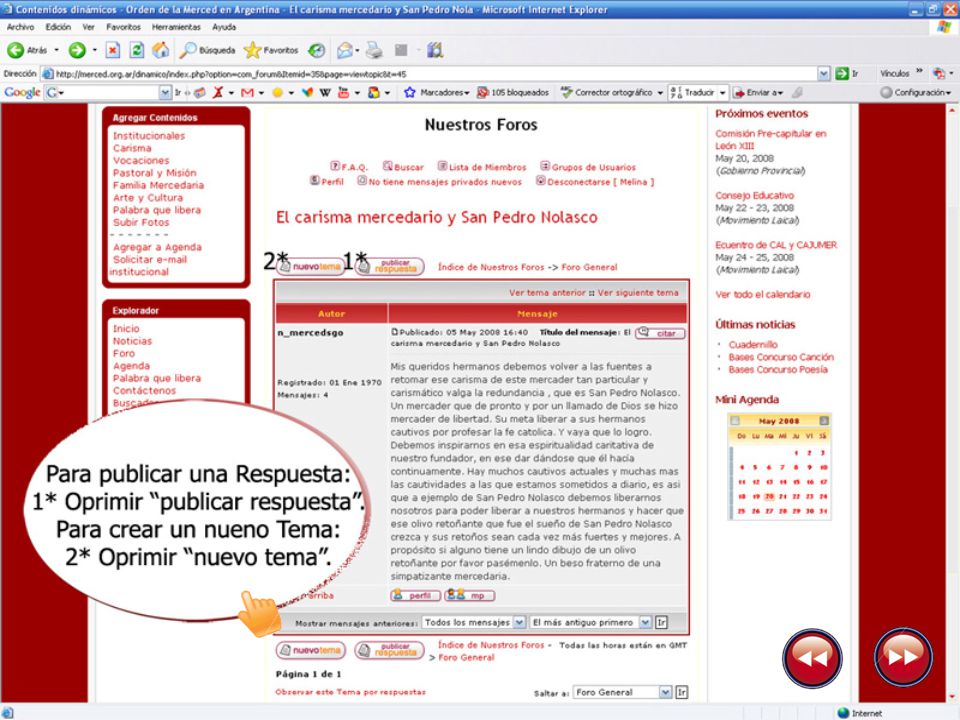Open Grupos de Usuarios link
The width and height of the screenshot is (960, 720).
(588, 167)
